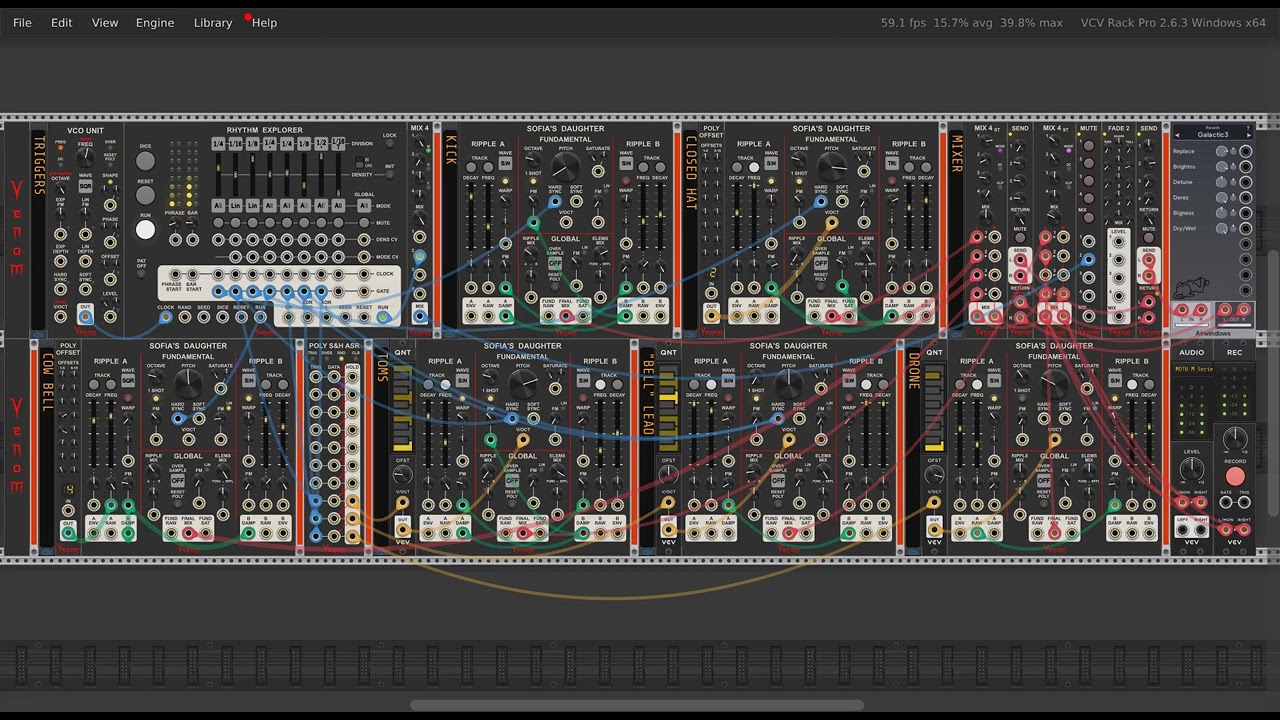The height and width of the screenshot is (720, 1280).
Task: Toggle the DRONE oversample OFF button
Action: 1044,480
